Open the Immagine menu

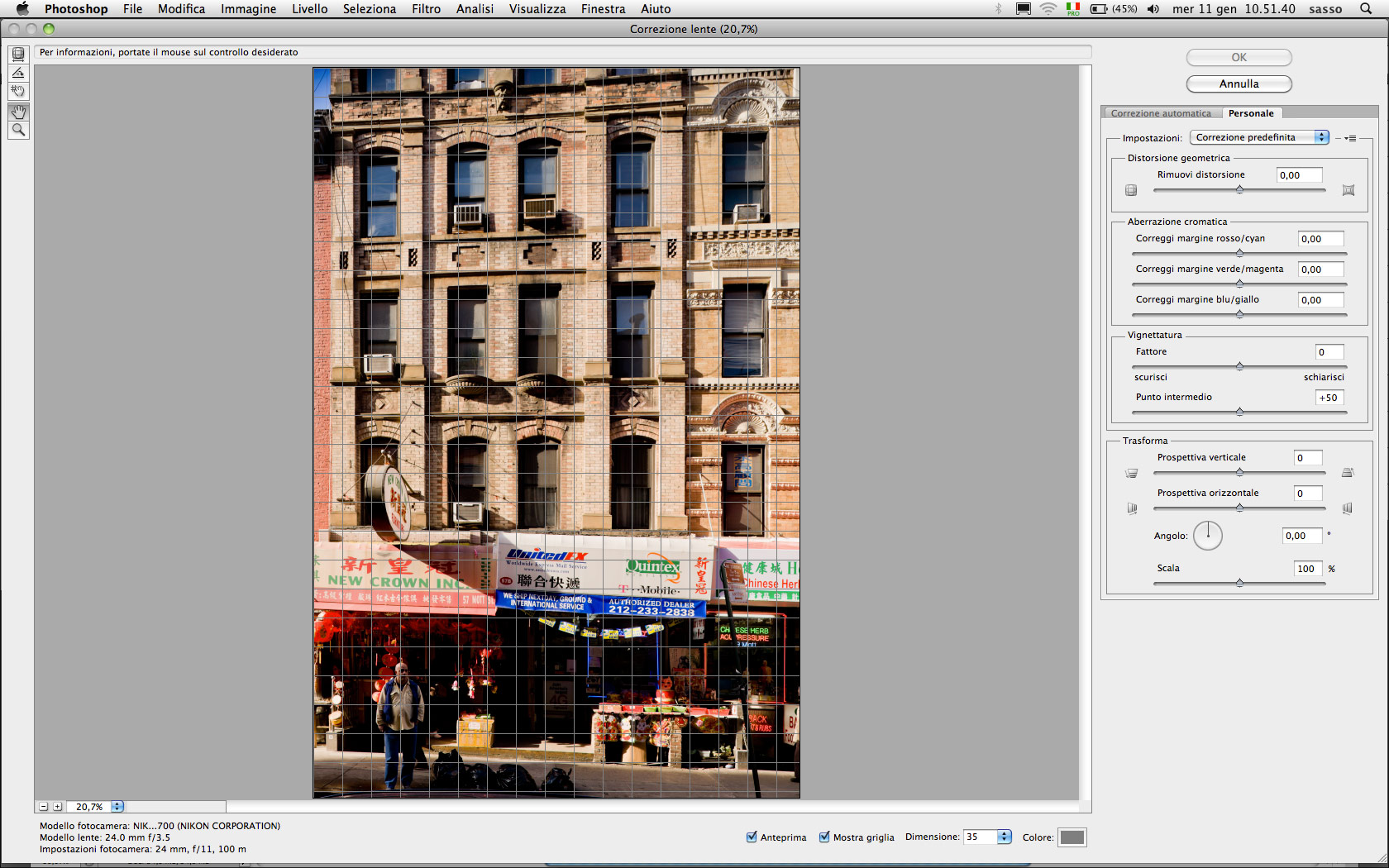(249, 9)
